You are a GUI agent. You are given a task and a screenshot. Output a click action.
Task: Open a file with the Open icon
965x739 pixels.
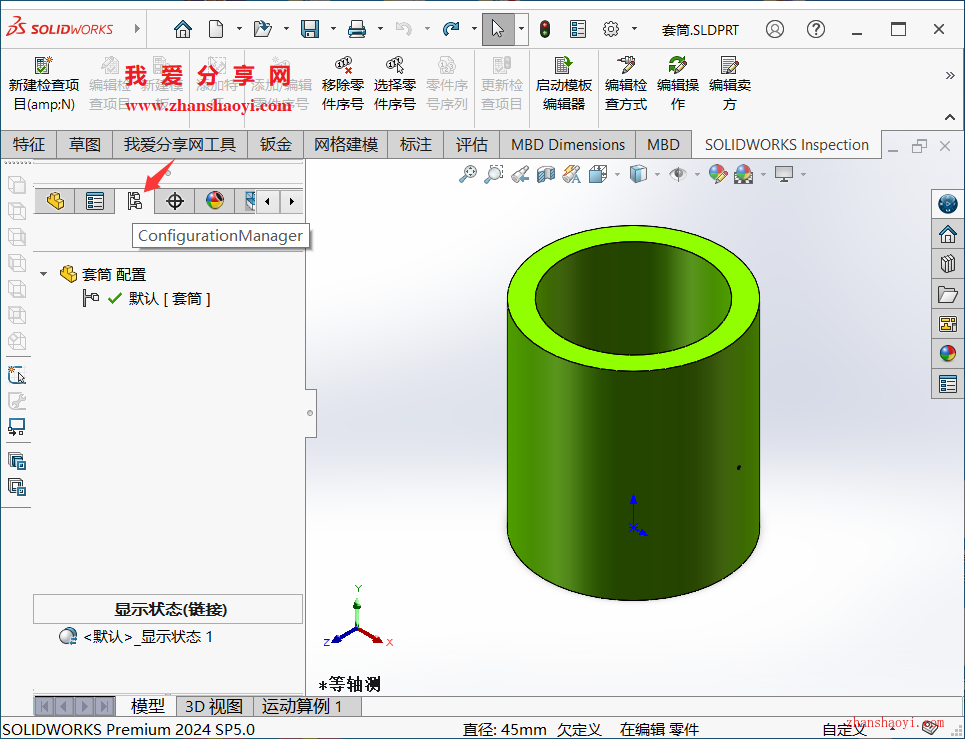[x=263, y=29]
